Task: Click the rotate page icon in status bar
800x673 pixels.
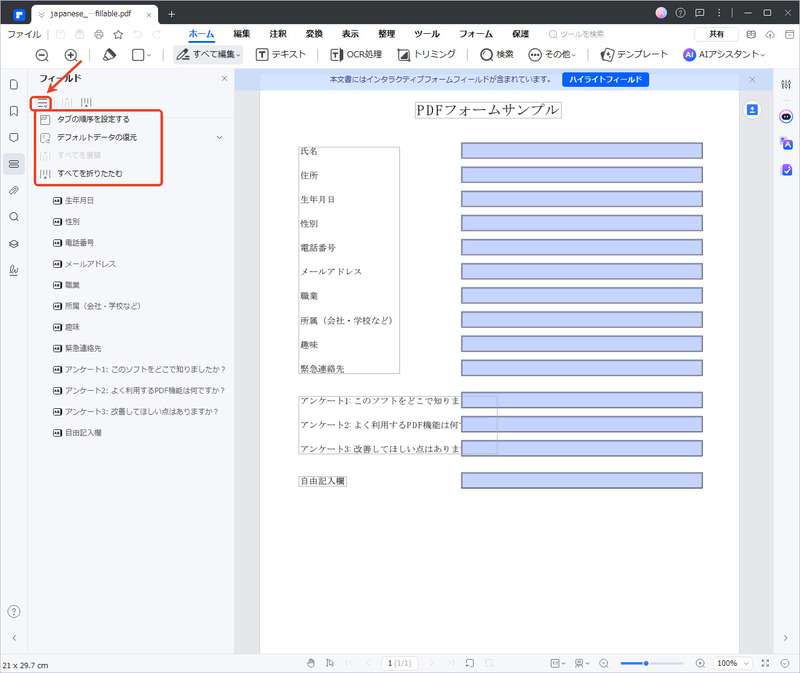Action: 469,663
